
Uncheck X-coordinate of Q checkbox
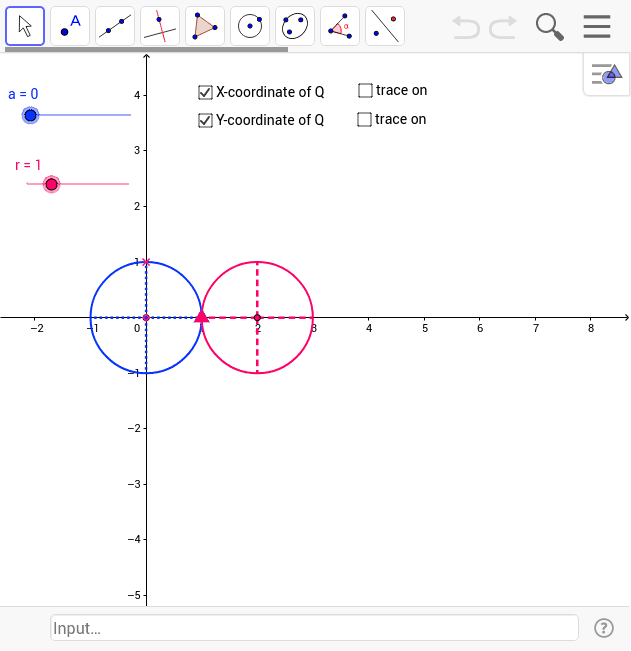coord(205,93)
